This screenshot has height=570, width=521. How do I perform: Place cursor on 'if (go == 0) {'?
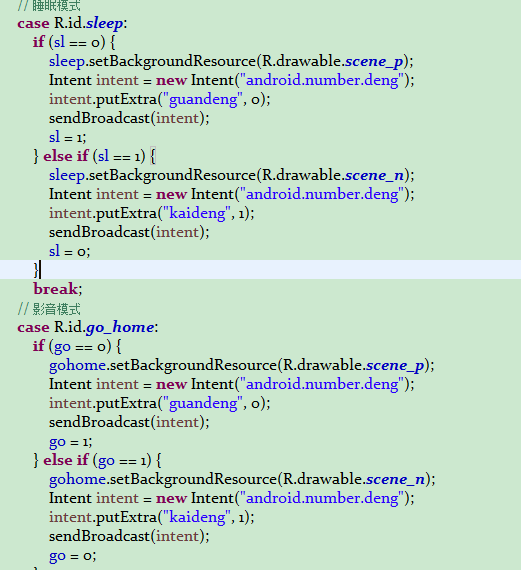(x=77, y=346)
